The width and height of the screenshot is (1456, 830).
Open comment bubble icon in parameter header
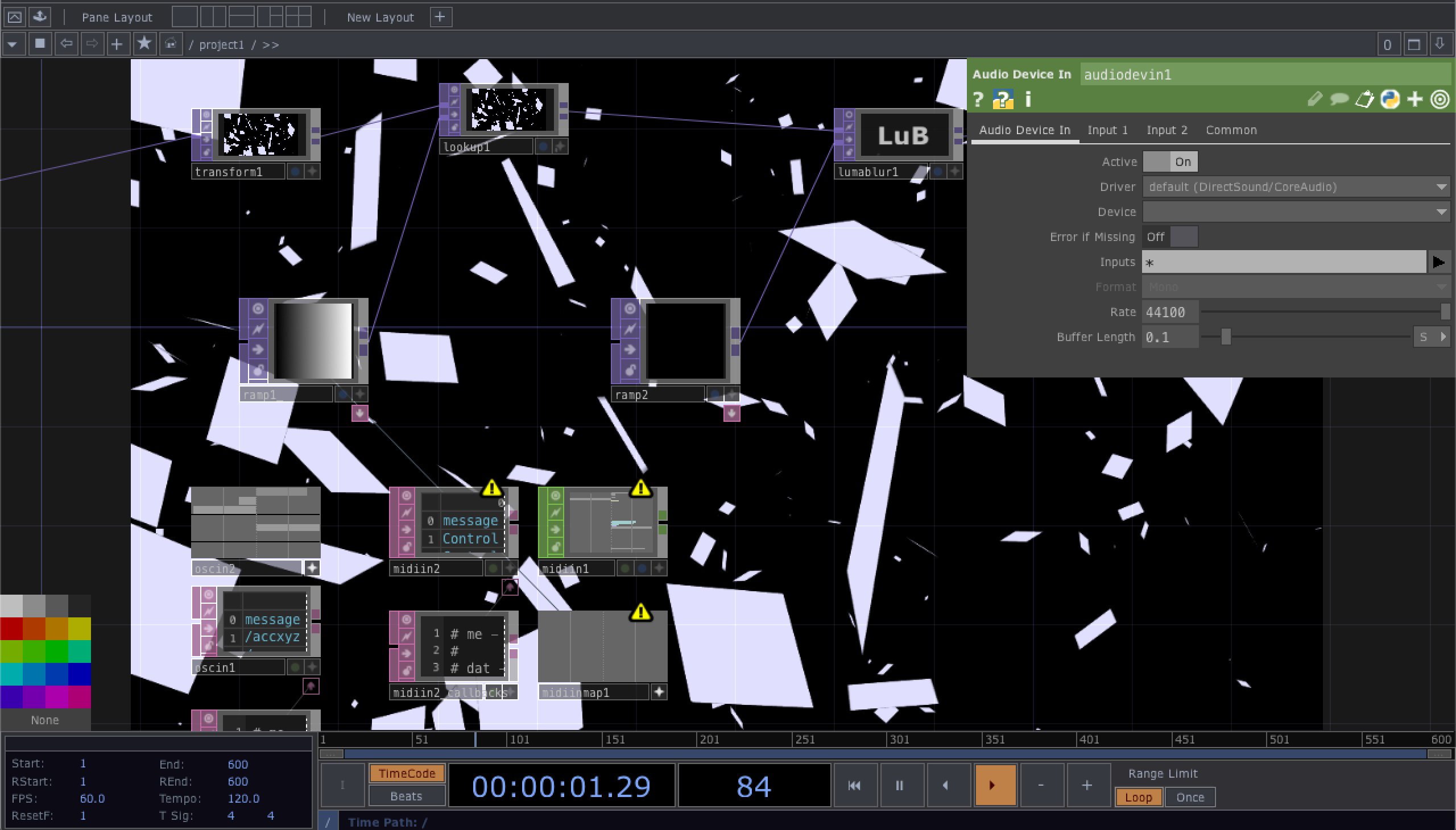tap(1338, 99)
